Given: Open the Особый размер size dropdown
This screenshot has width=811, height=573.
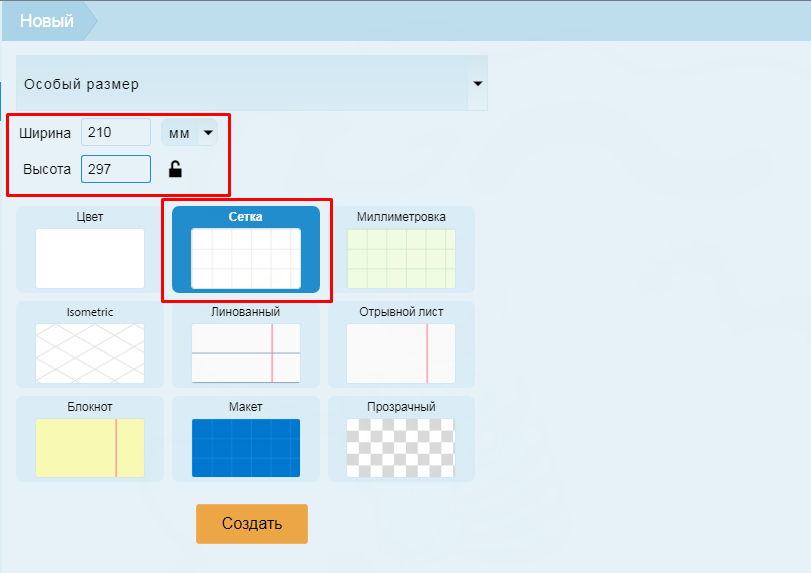Looking at the screenshot, I should (252, 83).
